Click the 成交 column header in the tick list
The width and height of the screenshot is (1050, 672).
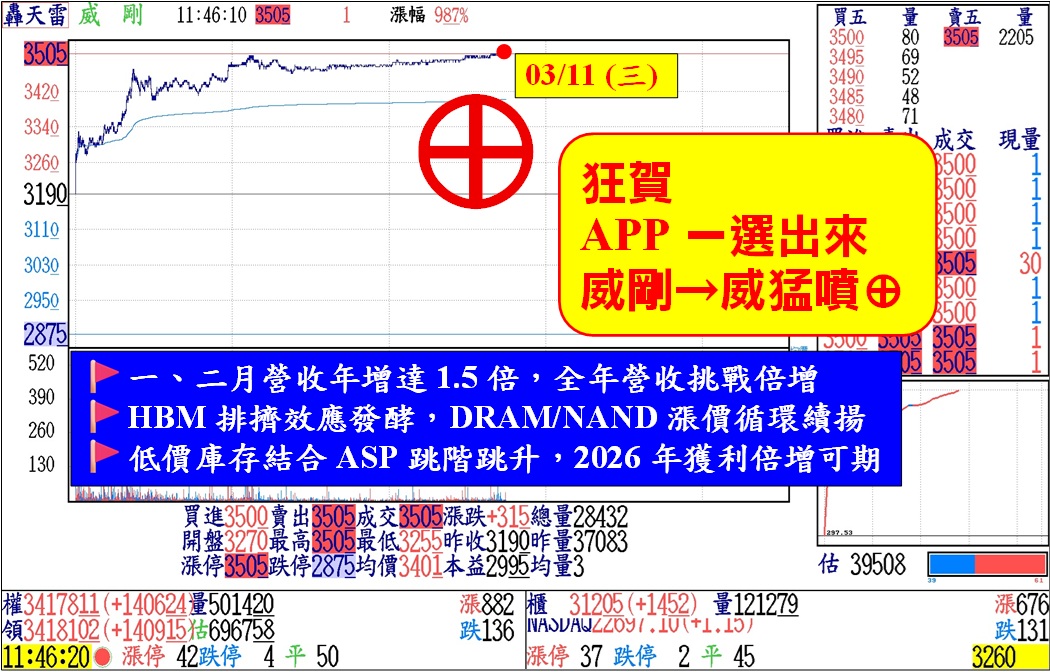[x=953, y=141]
